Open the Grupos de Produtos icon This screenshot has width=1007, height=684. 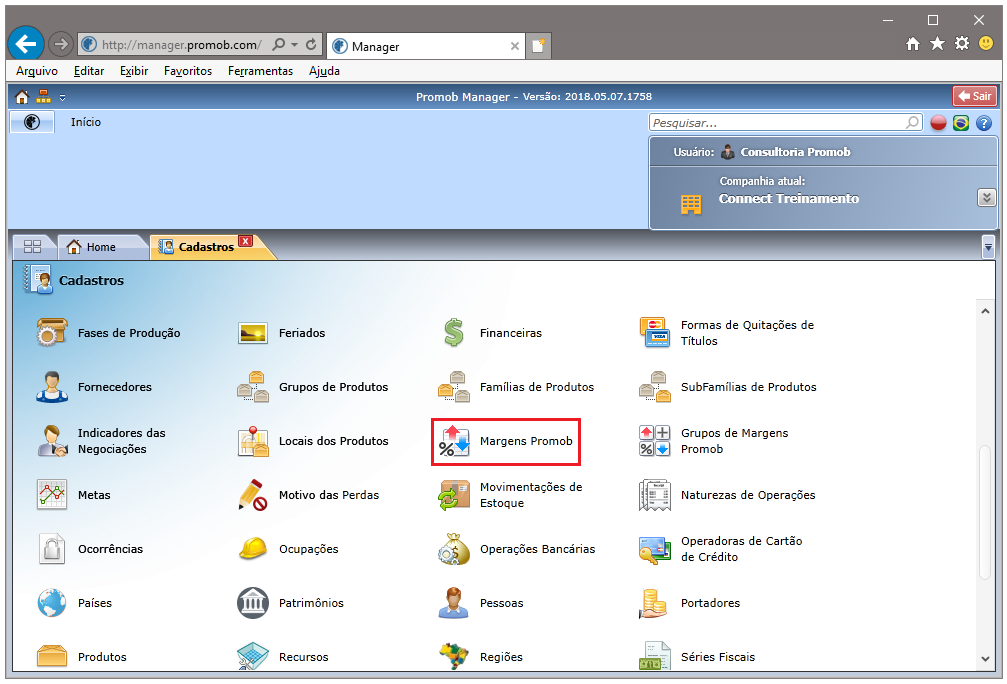(x=253, y=387)
